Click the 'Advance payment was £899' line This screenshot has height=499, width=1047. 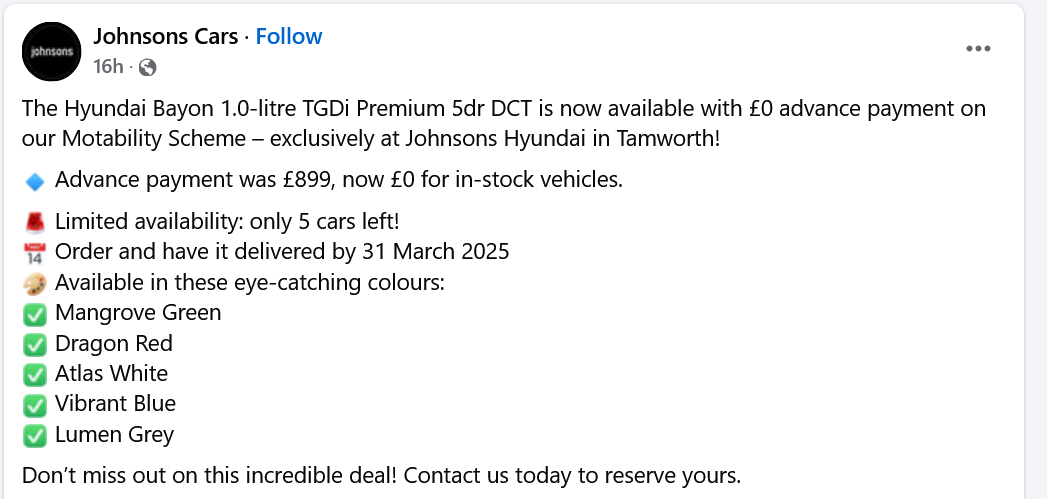pyautogui.click(x=339, y=181)
